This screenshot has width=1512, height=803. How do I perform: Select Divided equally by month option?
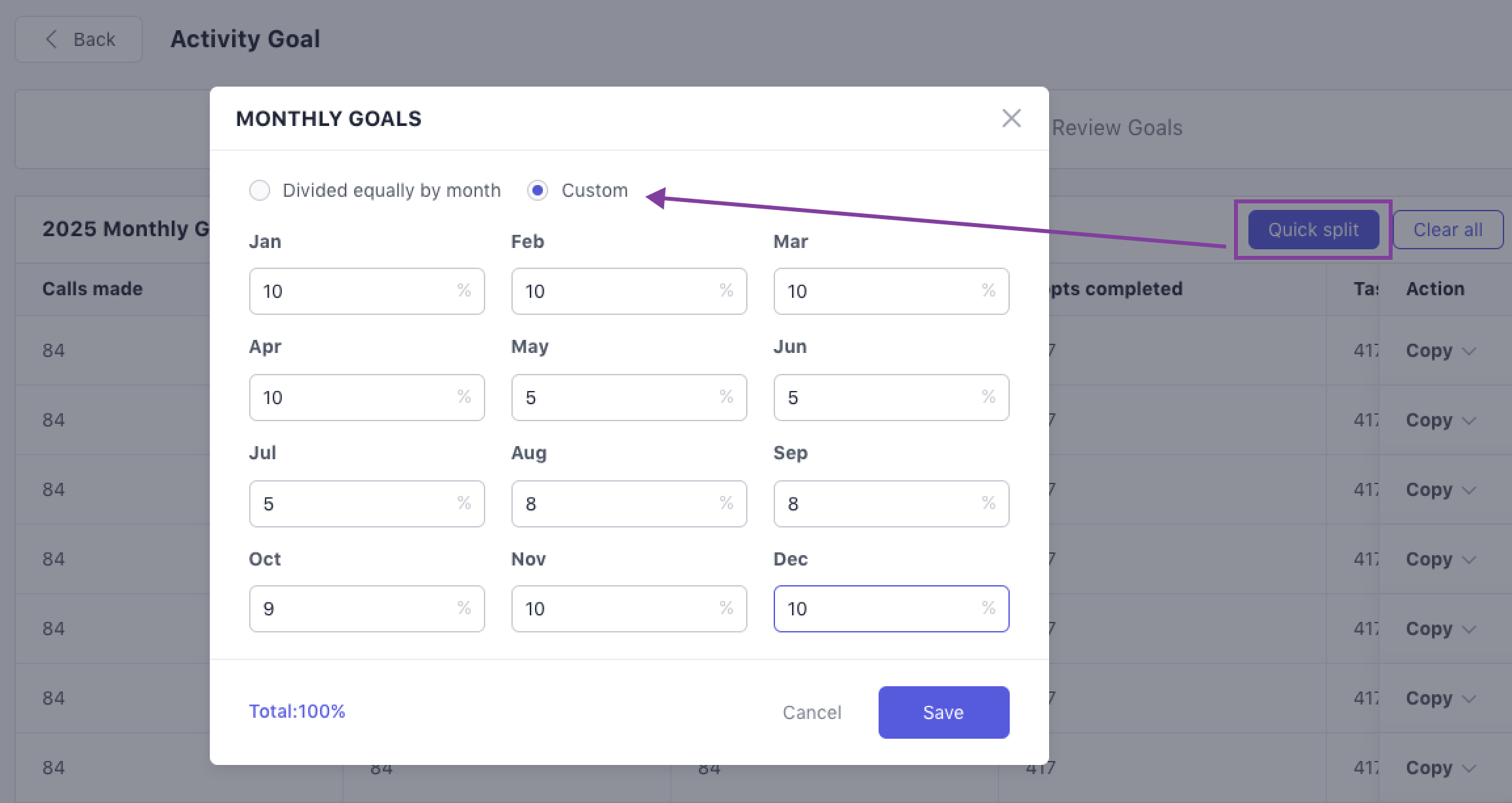click(260, 191)
